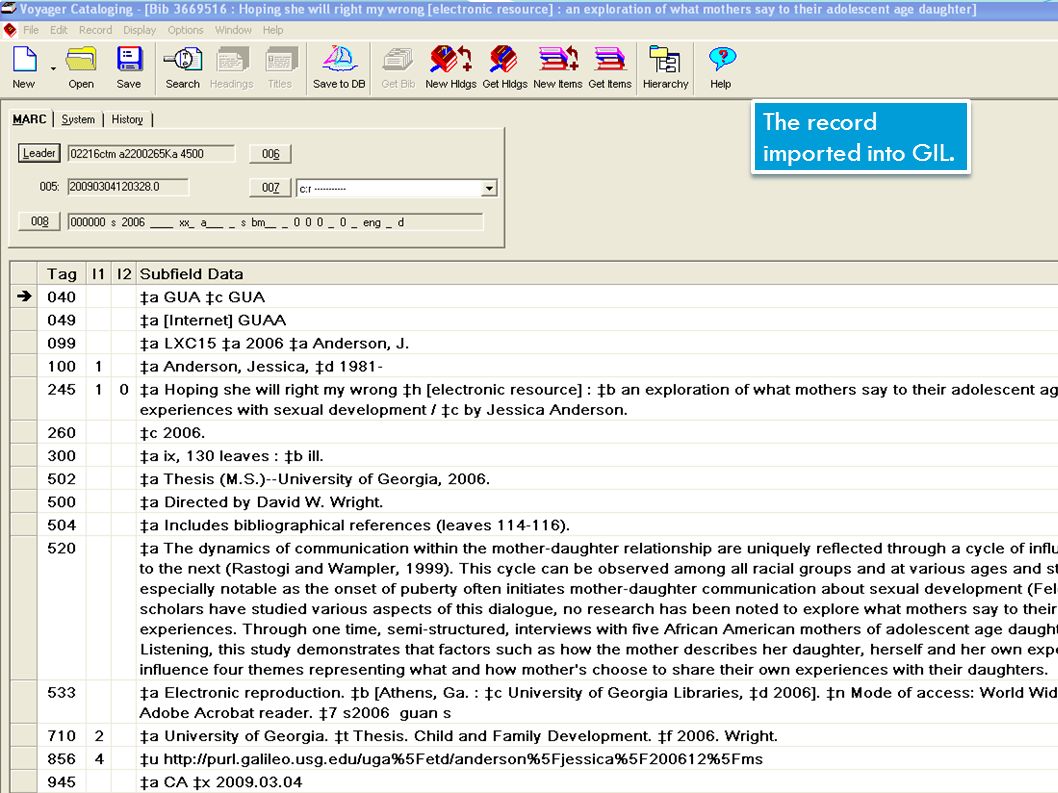Select the 100 Anderson, Jessica row

point(533,366)
